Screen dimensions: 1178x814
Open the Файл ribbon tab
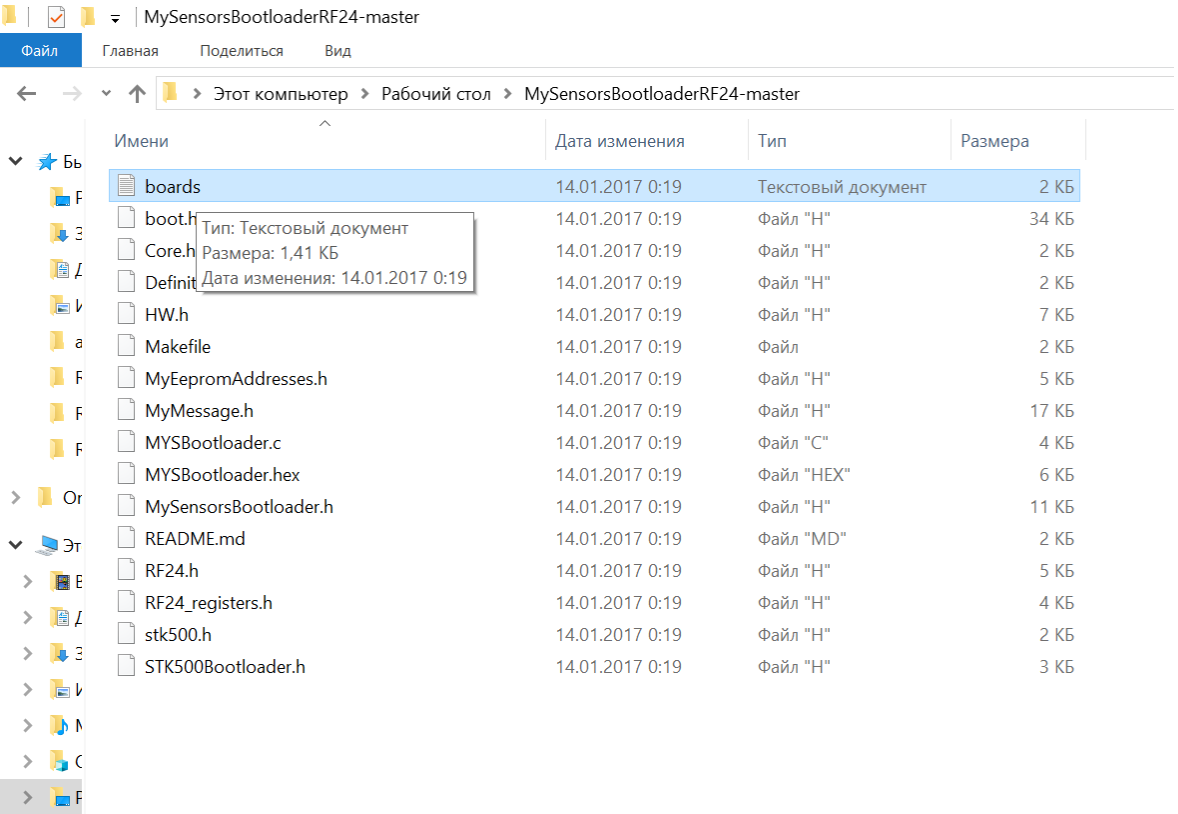40,50
